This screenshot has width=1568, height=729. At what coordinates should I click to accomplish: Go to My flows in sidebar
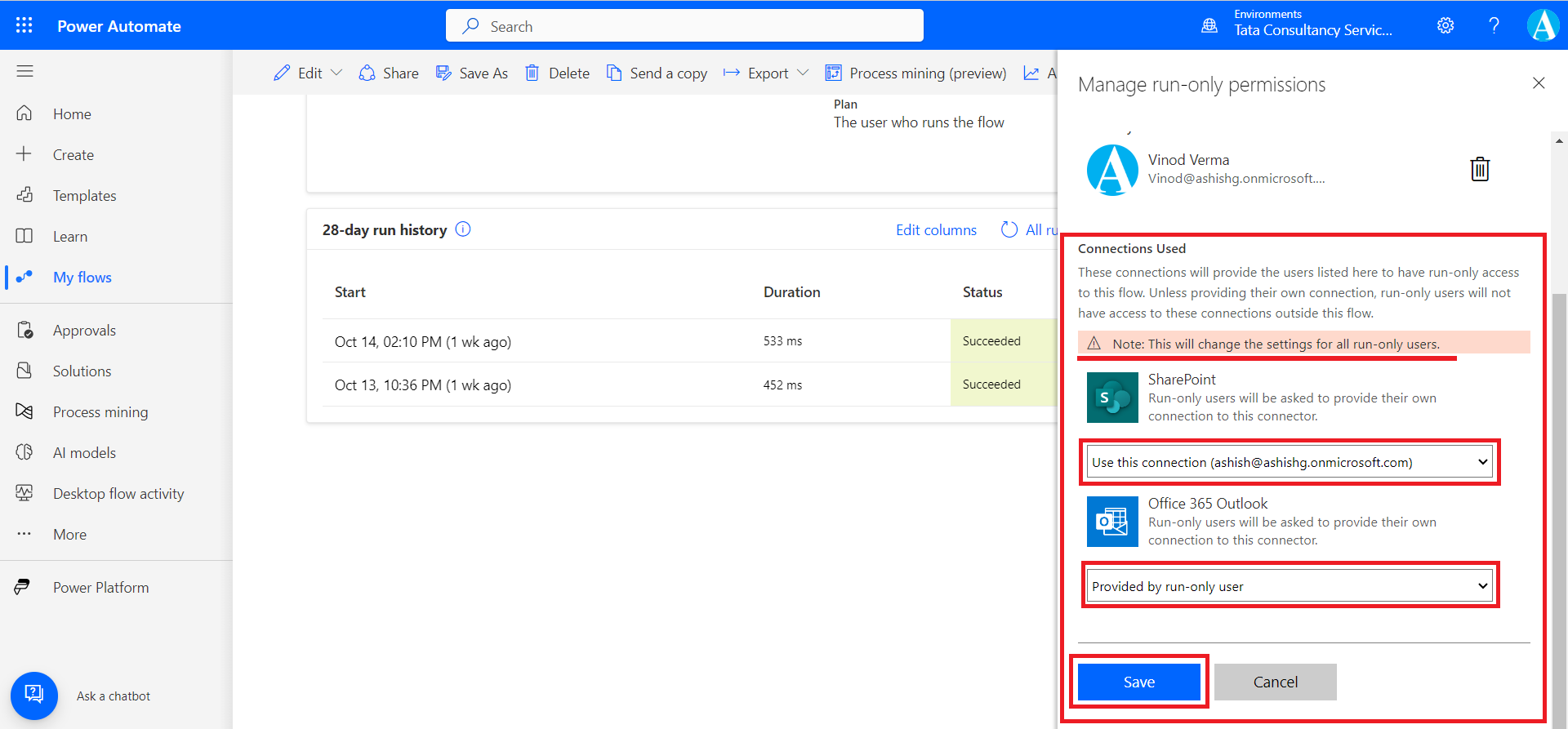tap(82, 278)
